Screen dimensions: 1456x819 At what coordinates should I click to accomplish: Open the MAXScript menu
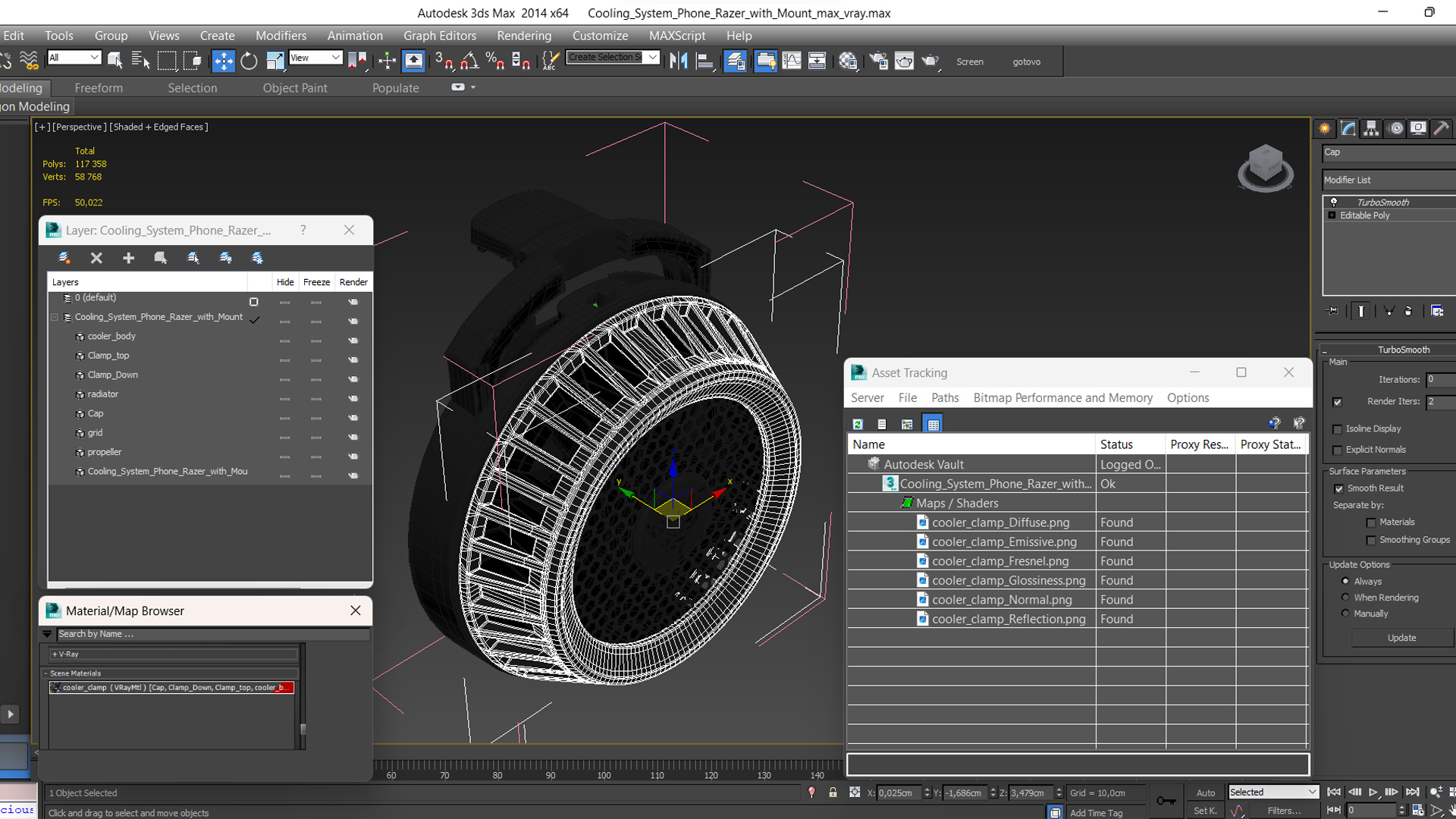tap(677, 36)
